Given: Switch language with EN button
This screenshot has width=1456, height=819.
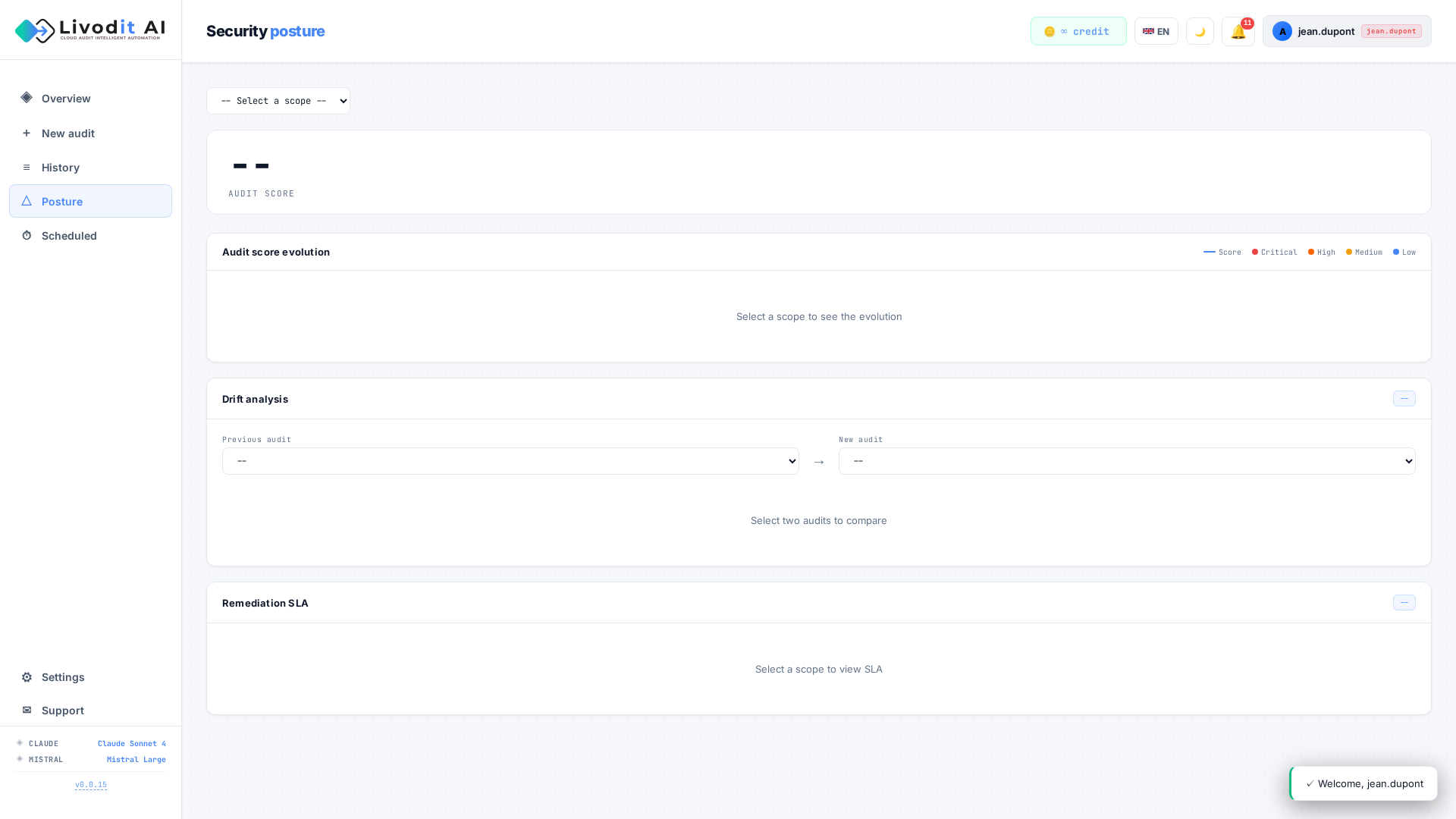Looking at the screenshot, I should pos(1156,32).
